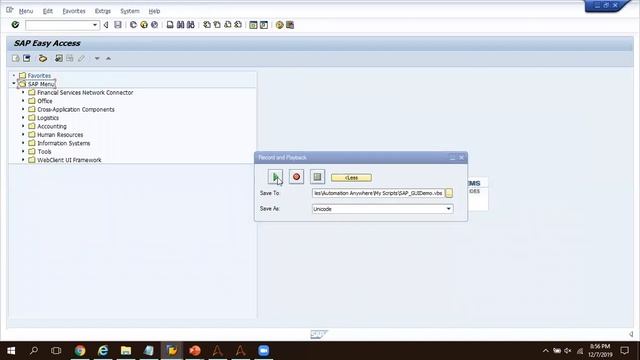Viewport: 640px width, 360px height.
Task: Click the First Page icon
Action: point(207,25)
